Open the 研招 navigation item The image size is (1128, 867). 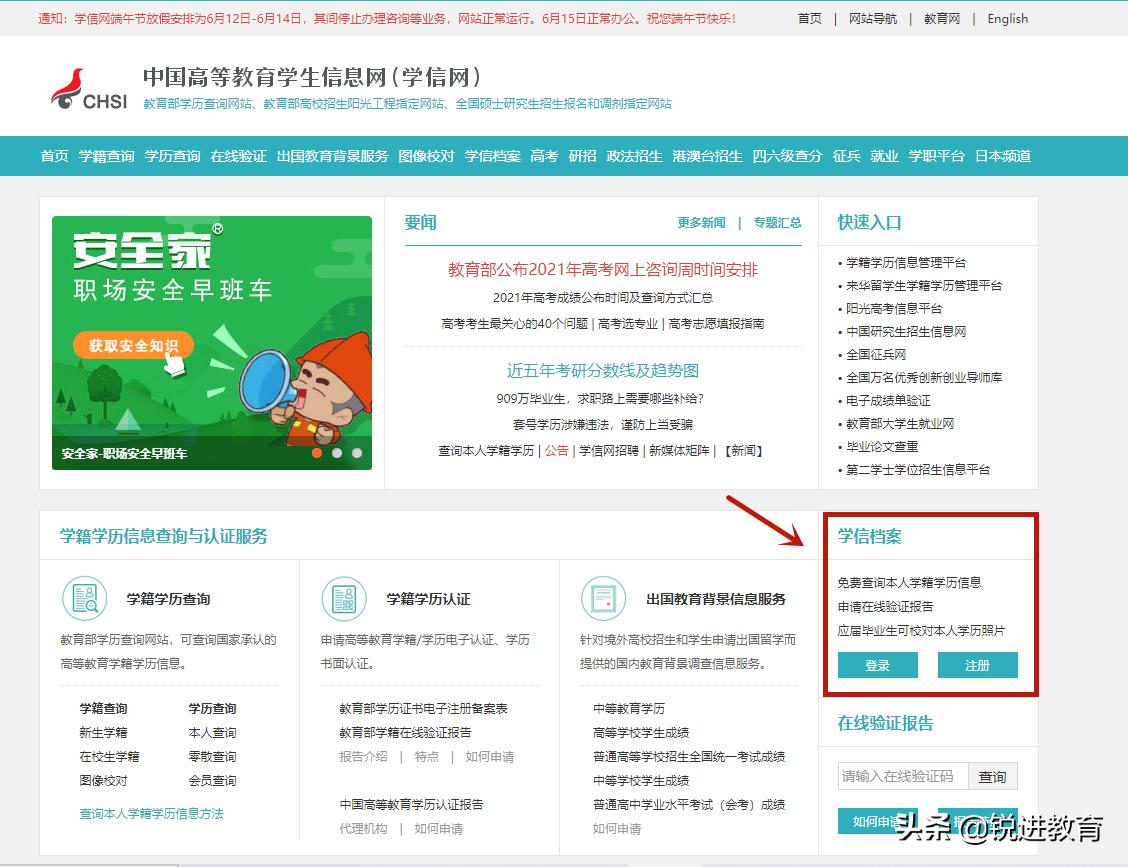(581, 156)
